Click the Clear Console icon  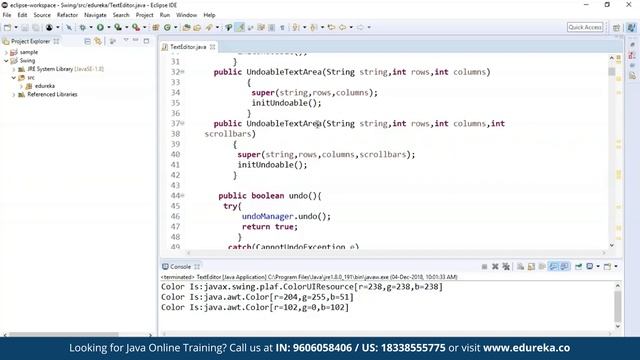pos(520,267)
